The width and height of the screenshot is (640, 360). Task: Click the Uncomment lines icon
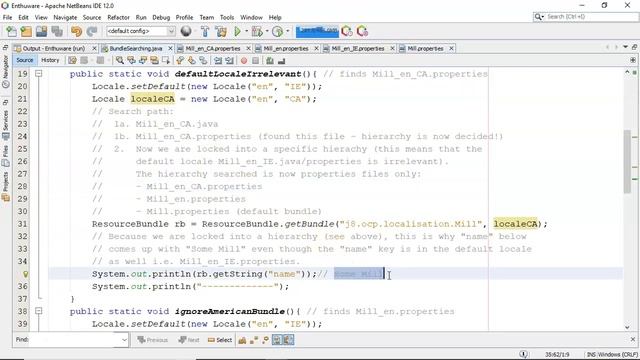point(281,60)
